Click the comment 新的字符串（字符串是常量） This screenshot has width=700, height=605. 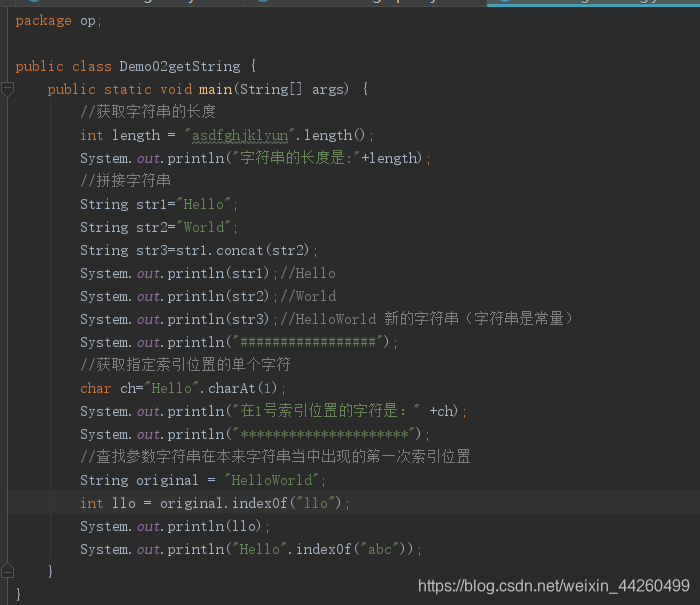pyautogui.click(x=478, y=319)
